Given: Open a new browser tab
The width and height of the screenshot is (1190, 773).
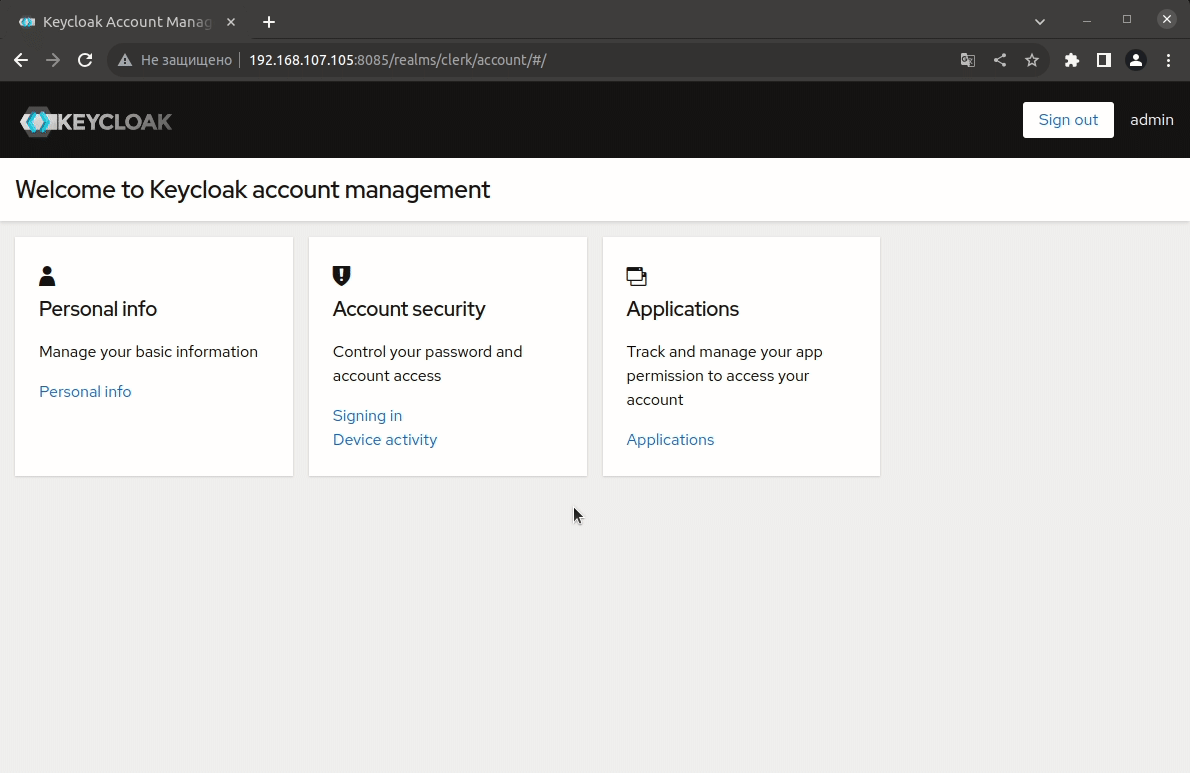Looking at the screenshot, I should click(269, 22).
